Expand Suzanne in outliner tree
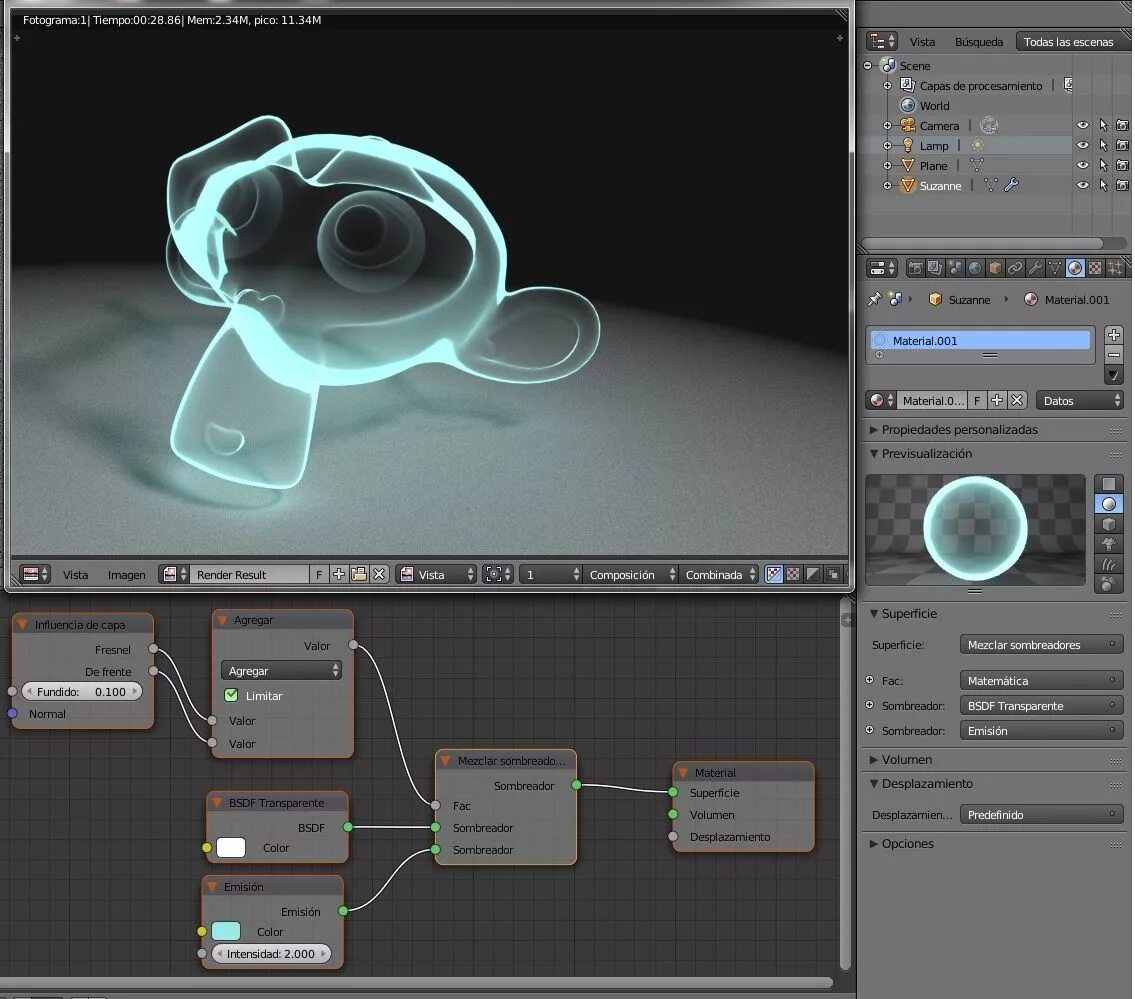The image size is (1135, 999). [887, 185]
